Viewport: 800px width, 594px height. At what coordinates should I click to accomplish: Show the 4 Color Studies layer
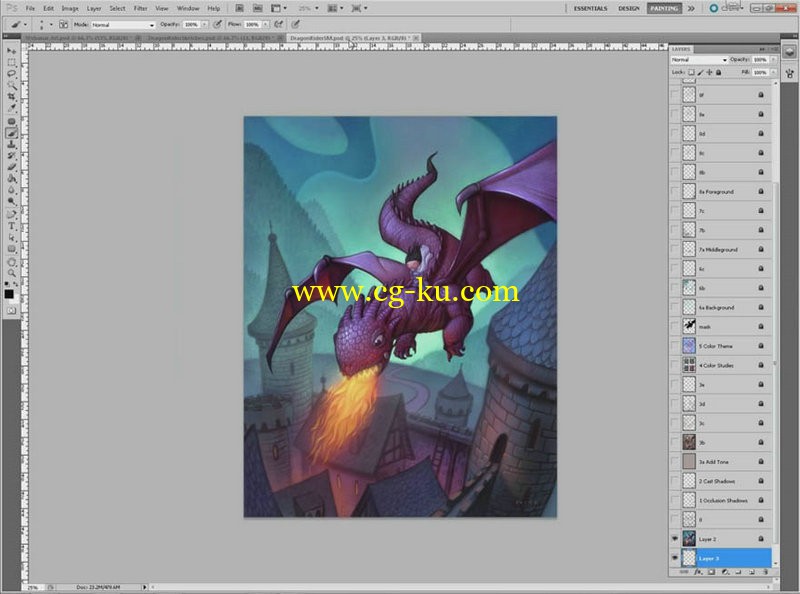pos(674,365)
